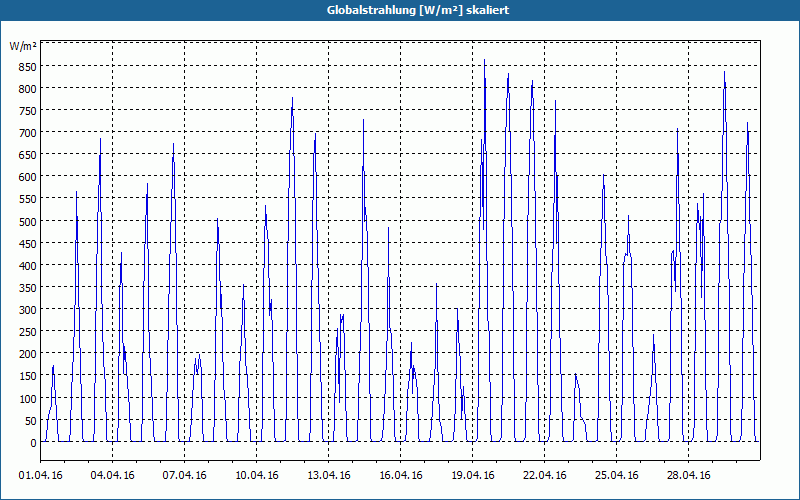This screenshot has width=800, height=500.
Task: Click the 'W/m²' axis unit label
Action: 23,46
